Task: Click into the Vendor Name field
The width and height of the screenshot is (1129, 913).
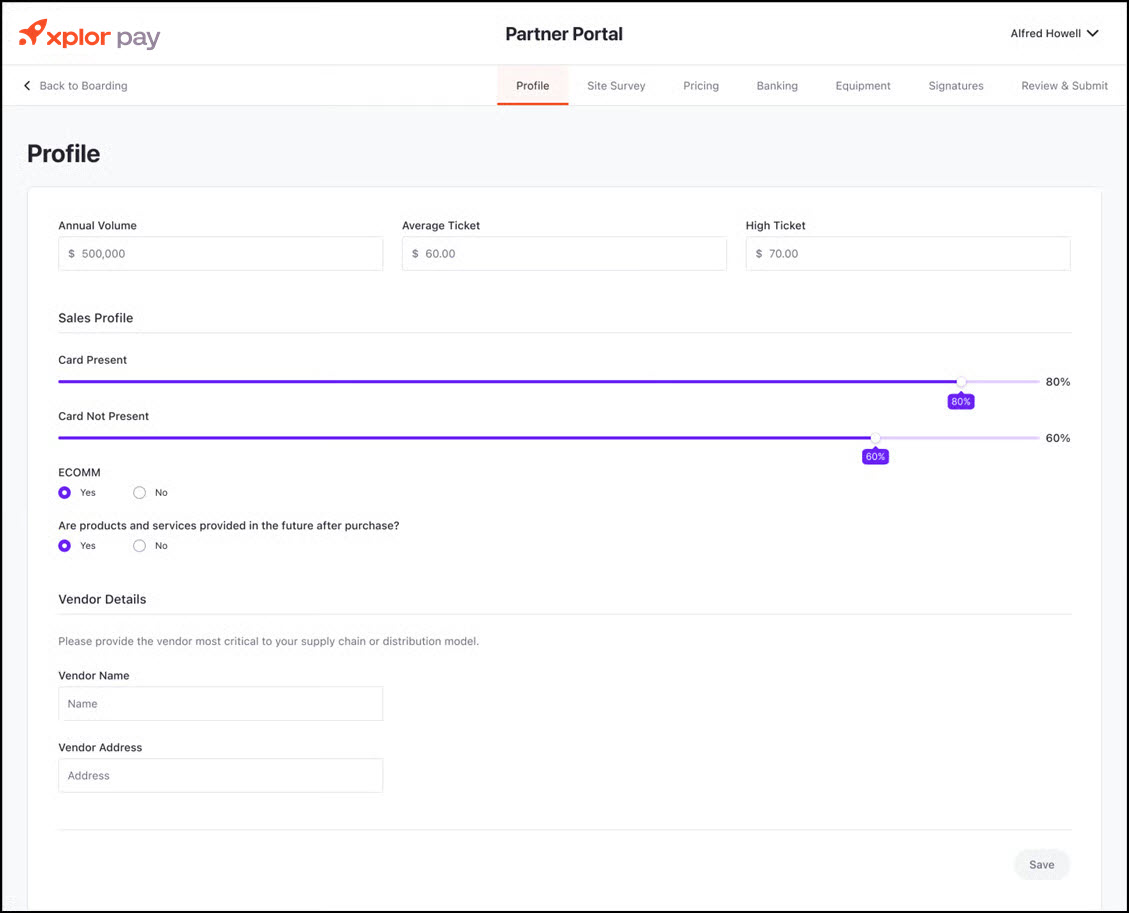Action: 220,704
